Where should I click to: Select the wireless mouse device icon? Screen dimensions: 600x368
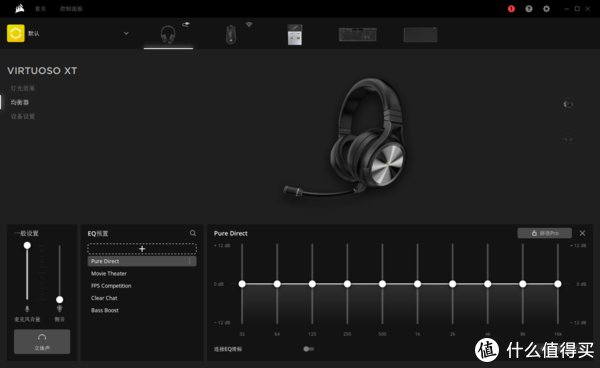tap(231, 34)
